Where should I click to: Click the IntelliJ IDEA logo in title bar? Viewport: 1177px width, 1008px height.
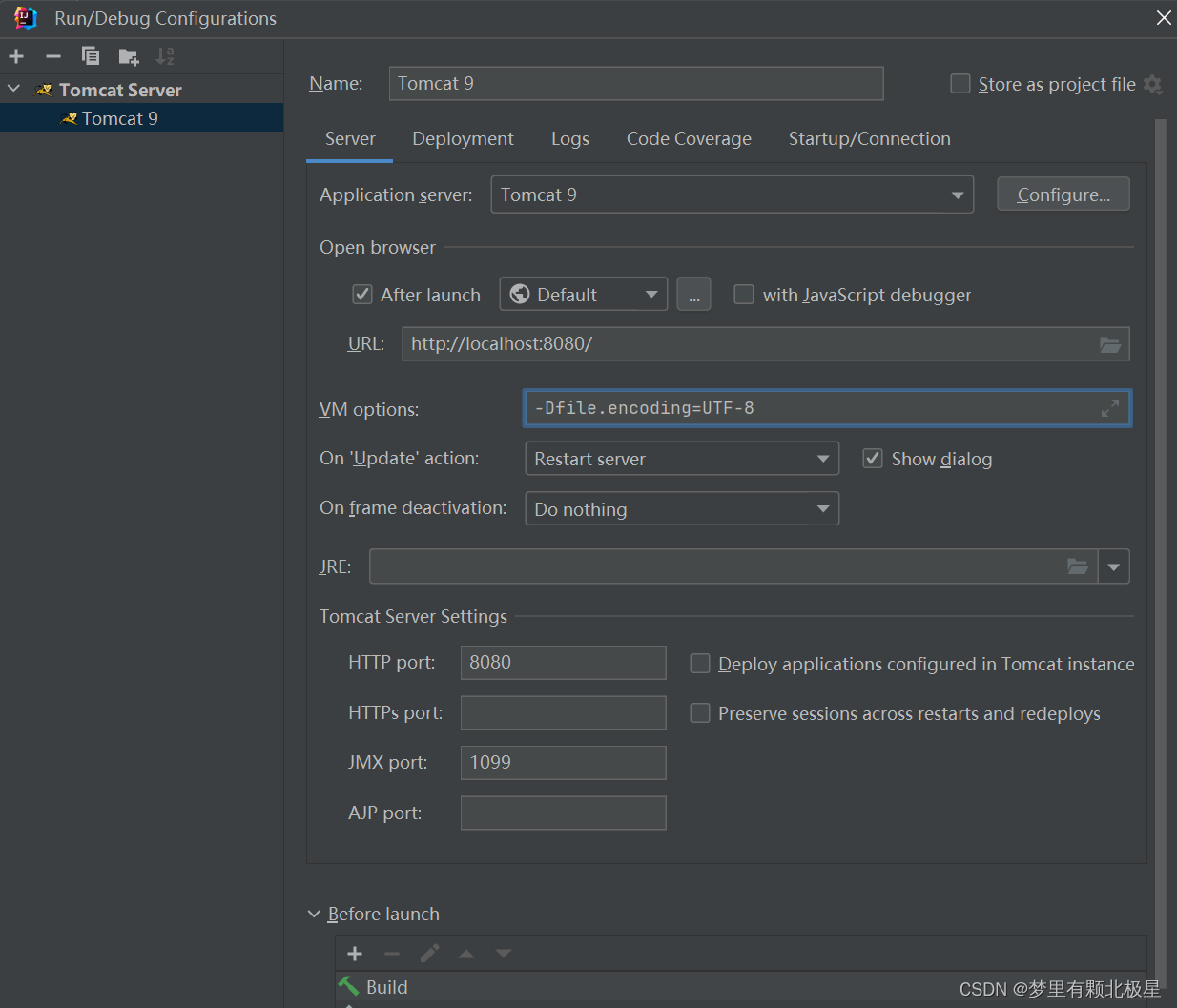point(26,18)
